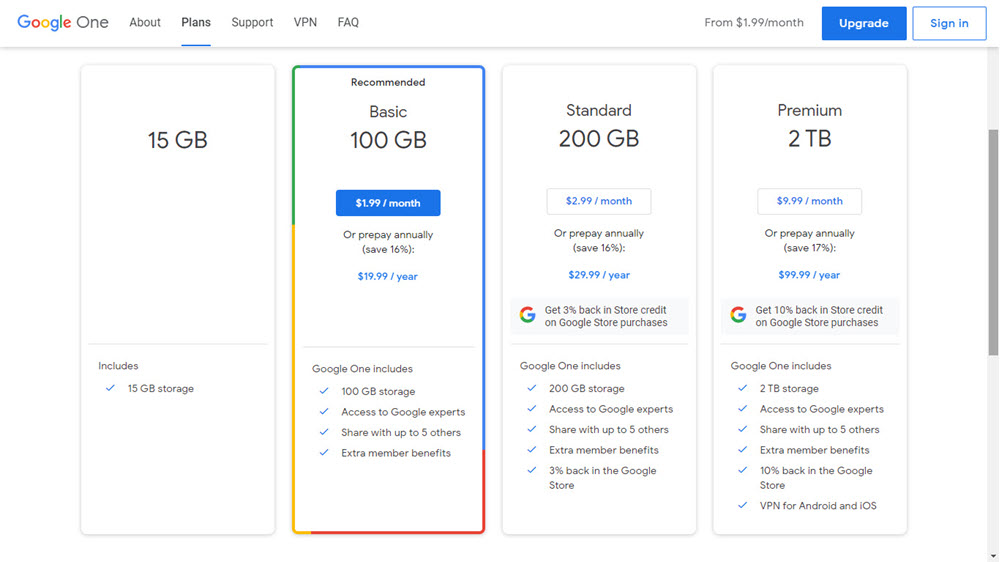
Task: Click 'Get 10% back in Store credit' banner
Action: tap(810, 316)
